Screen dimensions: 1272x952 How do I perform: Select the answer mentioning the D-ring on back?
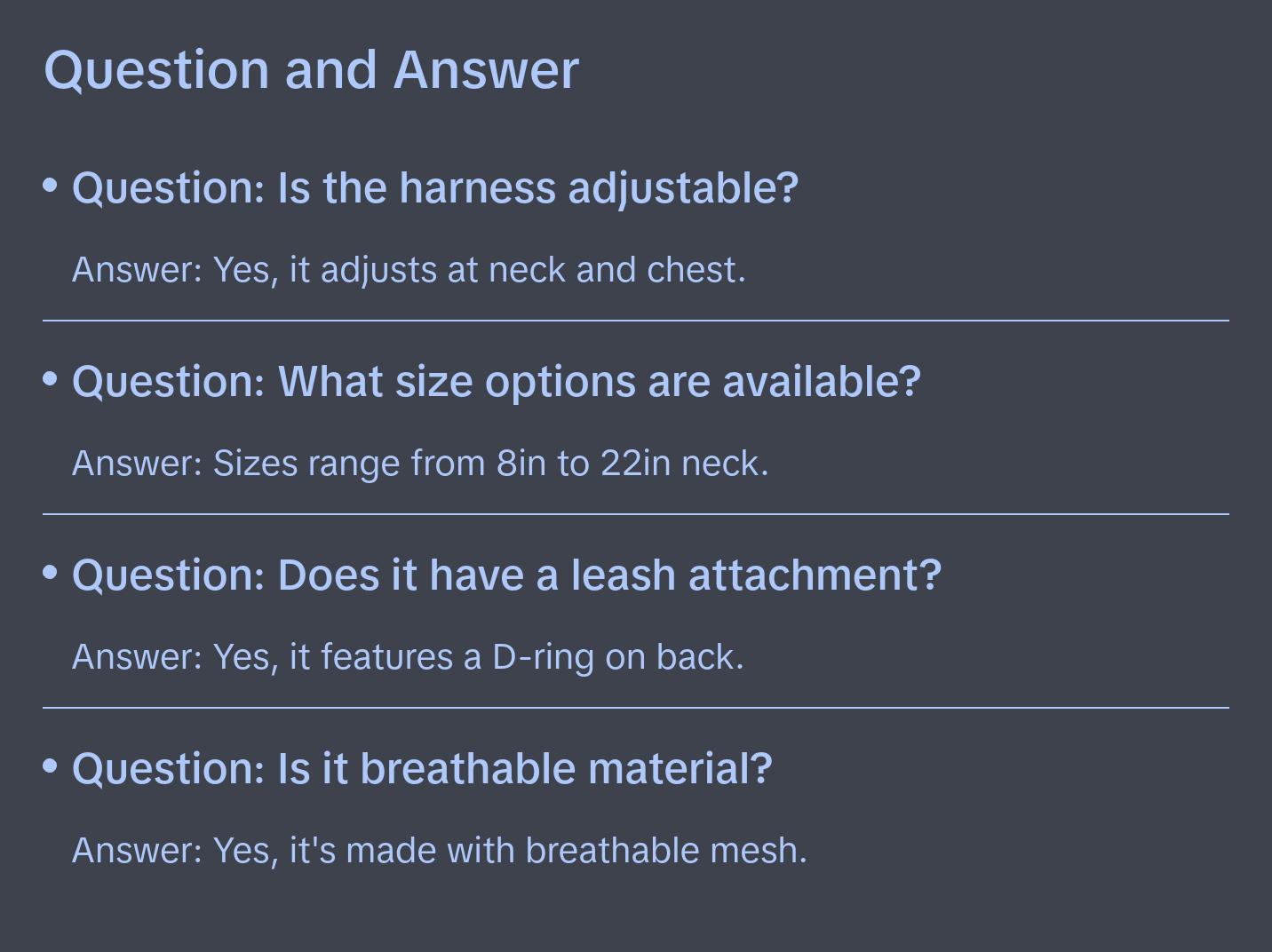click(x=408, y=657)
